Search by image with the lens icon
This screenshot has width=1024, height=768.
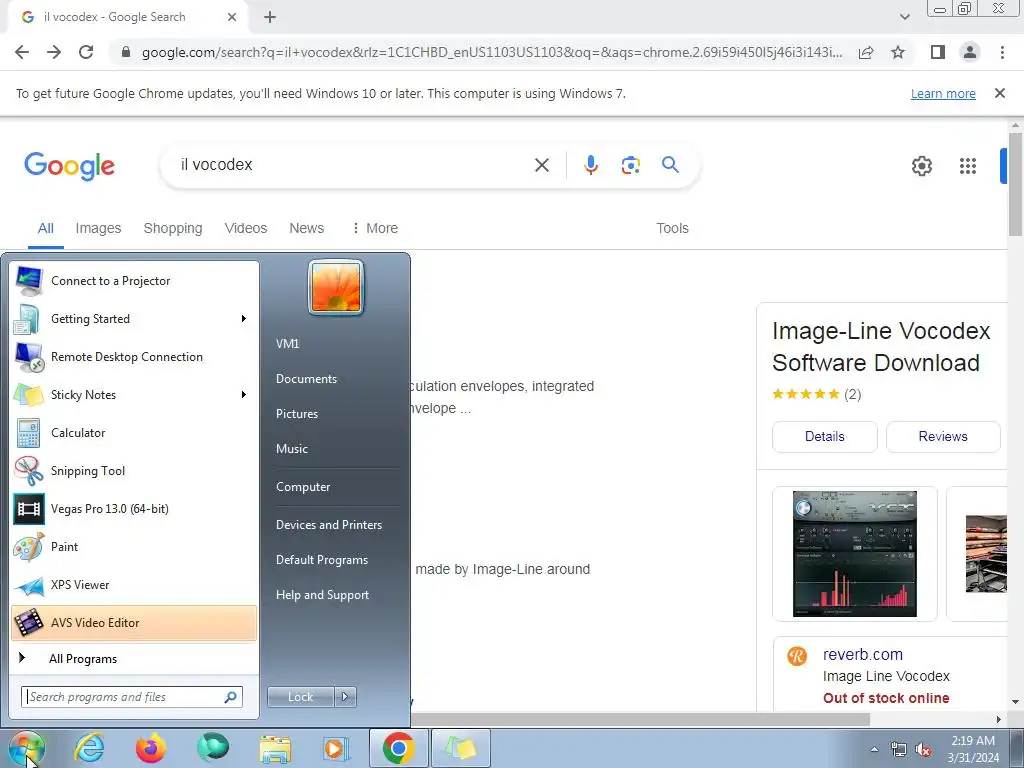tap(630, 165)
